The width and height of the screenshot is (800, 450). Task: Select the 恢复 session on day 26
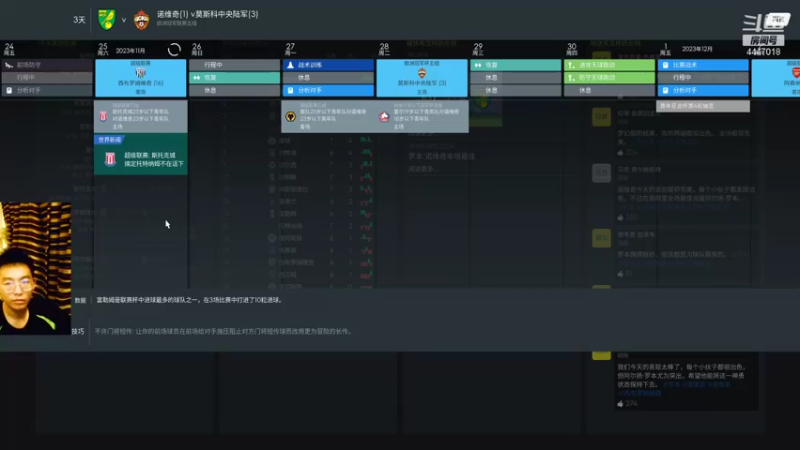[235, 78]
